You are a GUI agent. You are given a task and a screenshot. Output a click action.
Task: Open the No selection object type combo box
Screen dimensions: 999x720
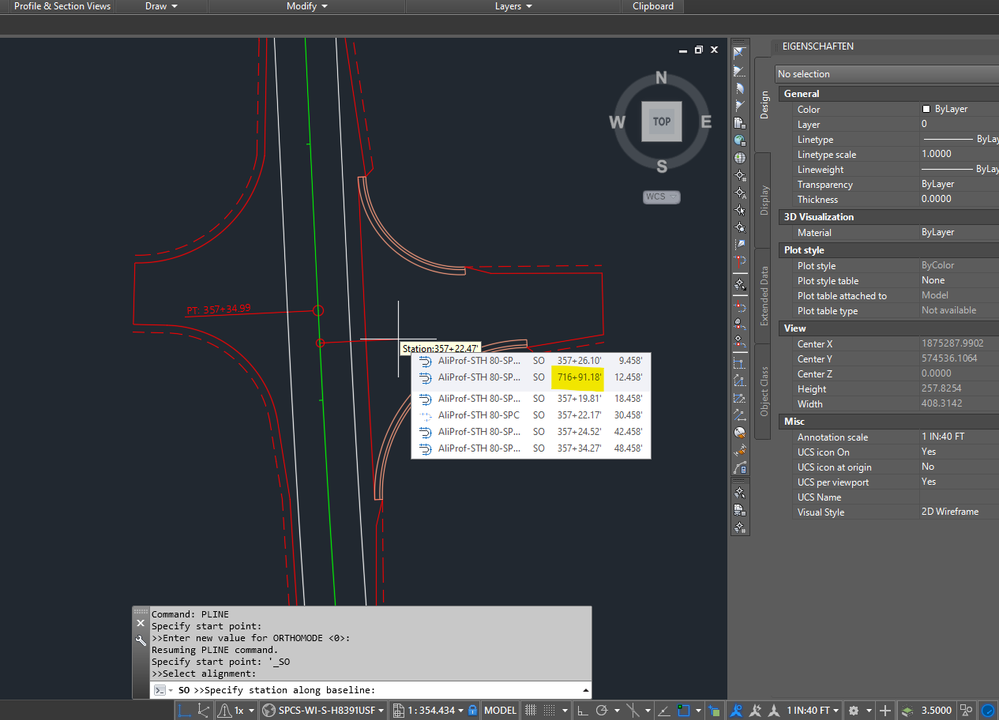[x=887, y=74]
